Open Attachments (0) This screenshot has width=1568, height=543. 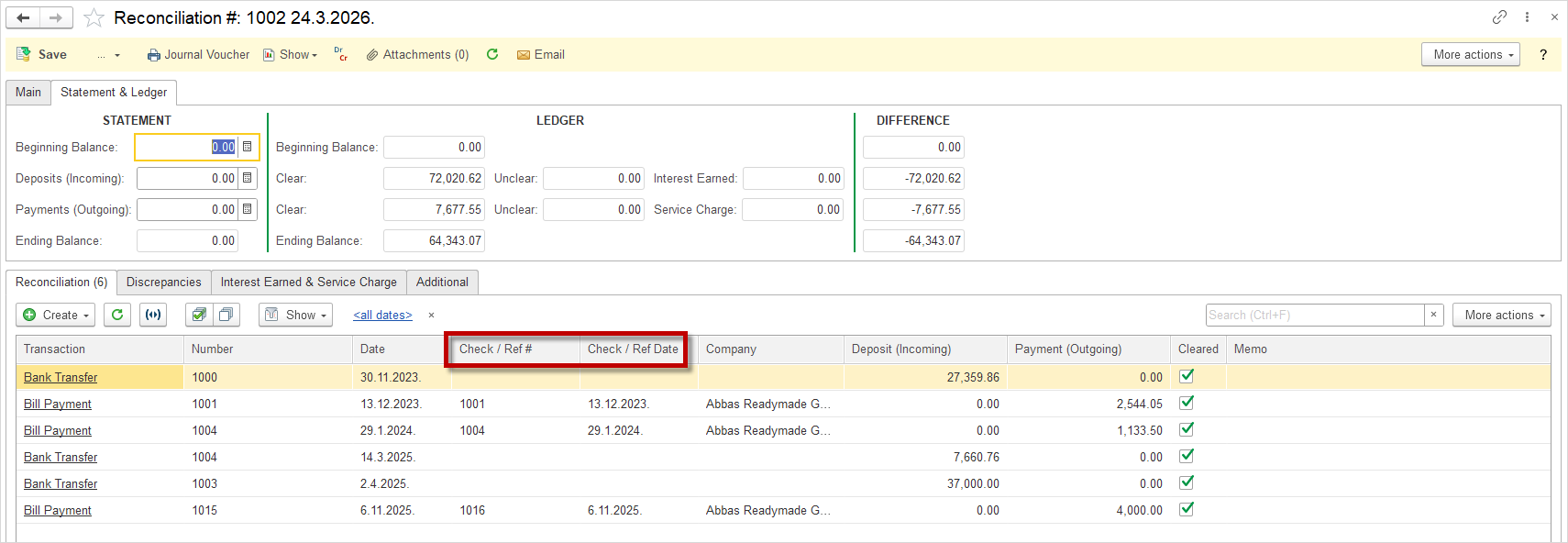pyautogui.click(x=417, y=54)
